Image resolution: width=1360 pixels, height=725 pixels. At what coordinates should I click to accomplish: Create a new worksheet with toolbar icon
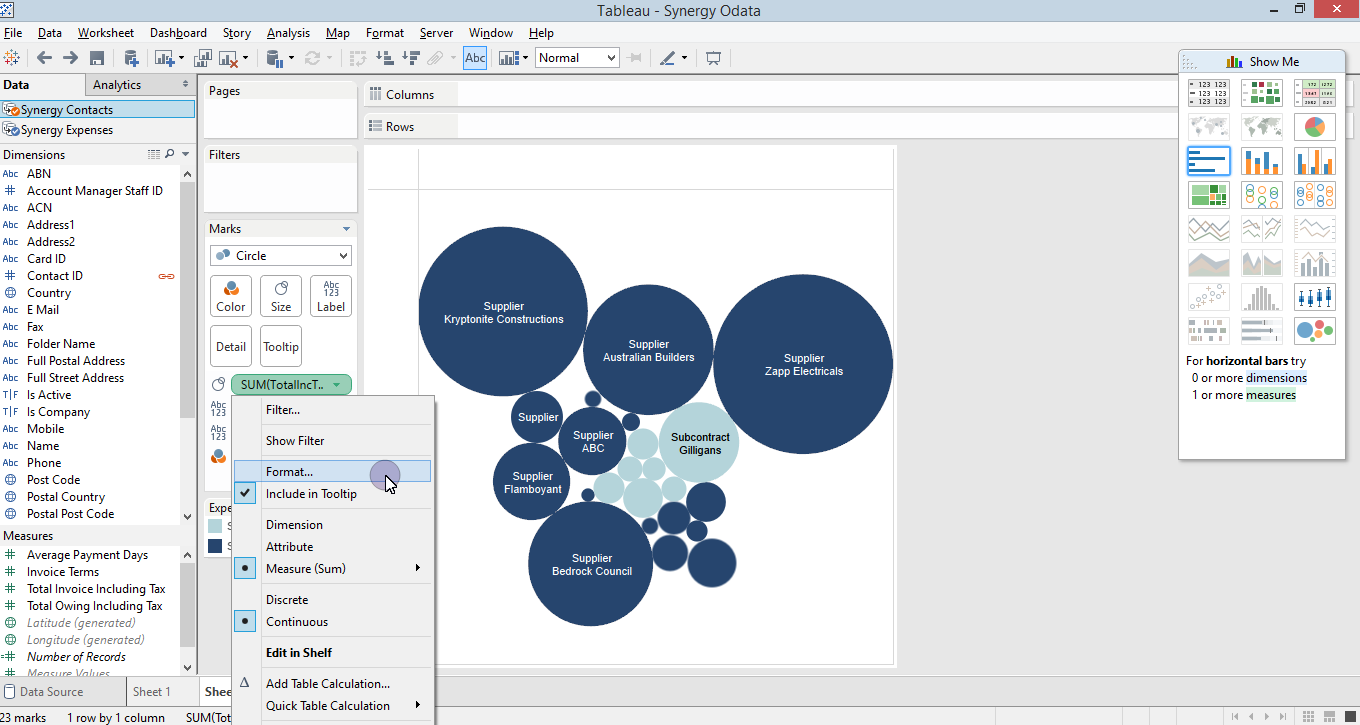(163, 58)
